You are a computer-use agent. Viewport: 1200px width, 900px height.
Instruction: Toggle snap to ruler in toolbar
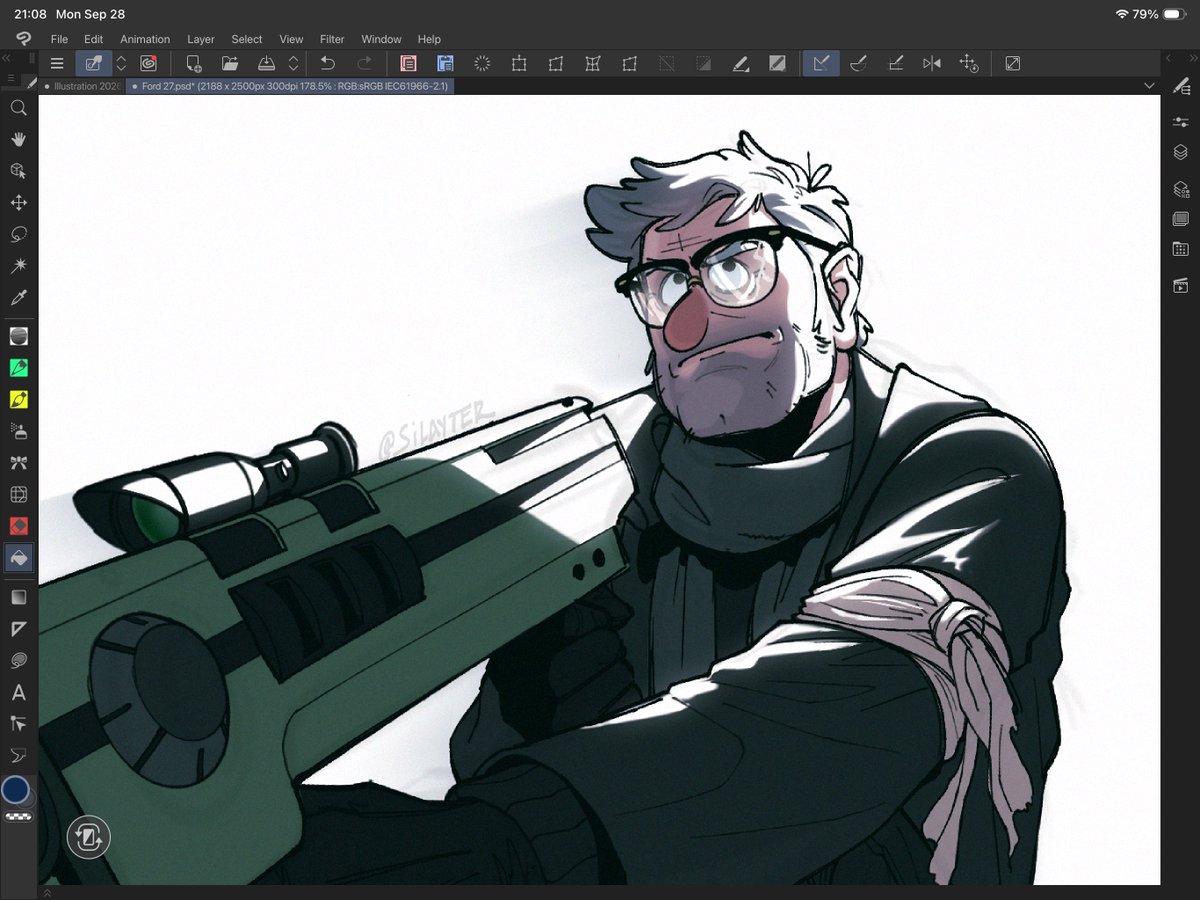pyautogui.click(x=821, y=63)
